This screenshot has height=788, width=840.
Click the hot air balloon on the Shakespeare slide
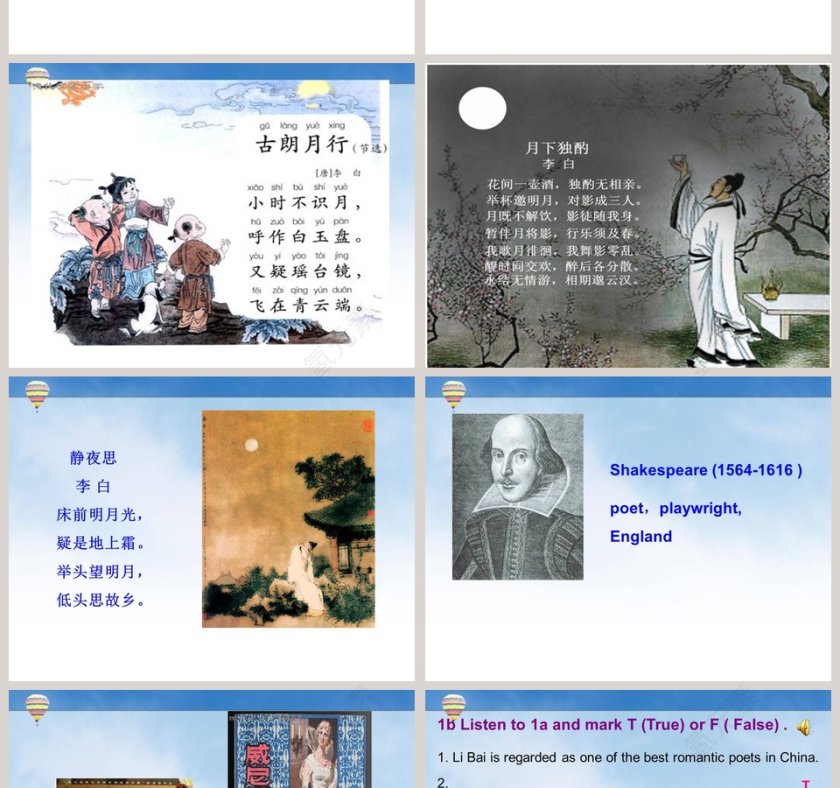point(455,392)
